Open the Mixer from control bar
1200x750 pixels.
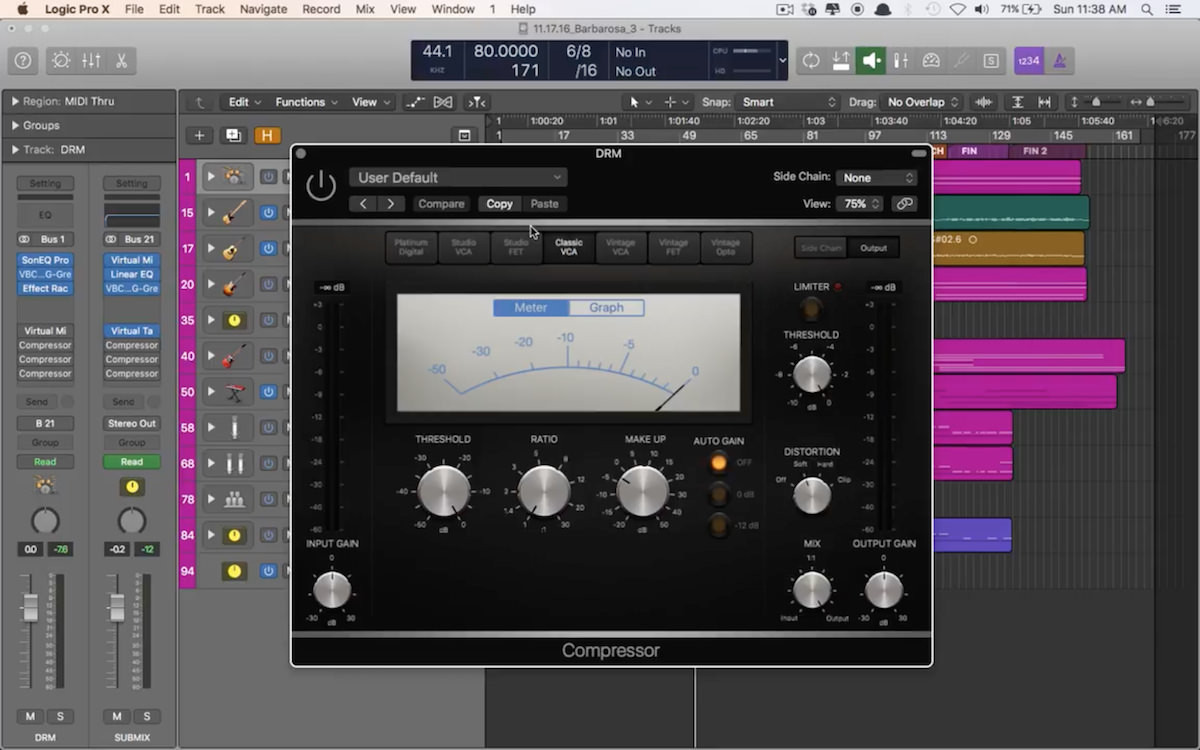[91, 60]
